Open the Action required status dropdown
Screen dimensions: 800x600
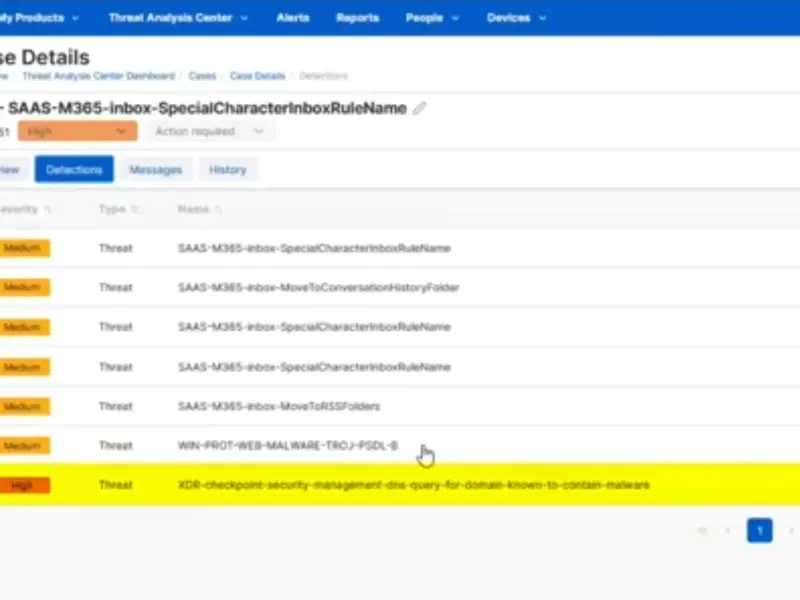coord(208,131)
